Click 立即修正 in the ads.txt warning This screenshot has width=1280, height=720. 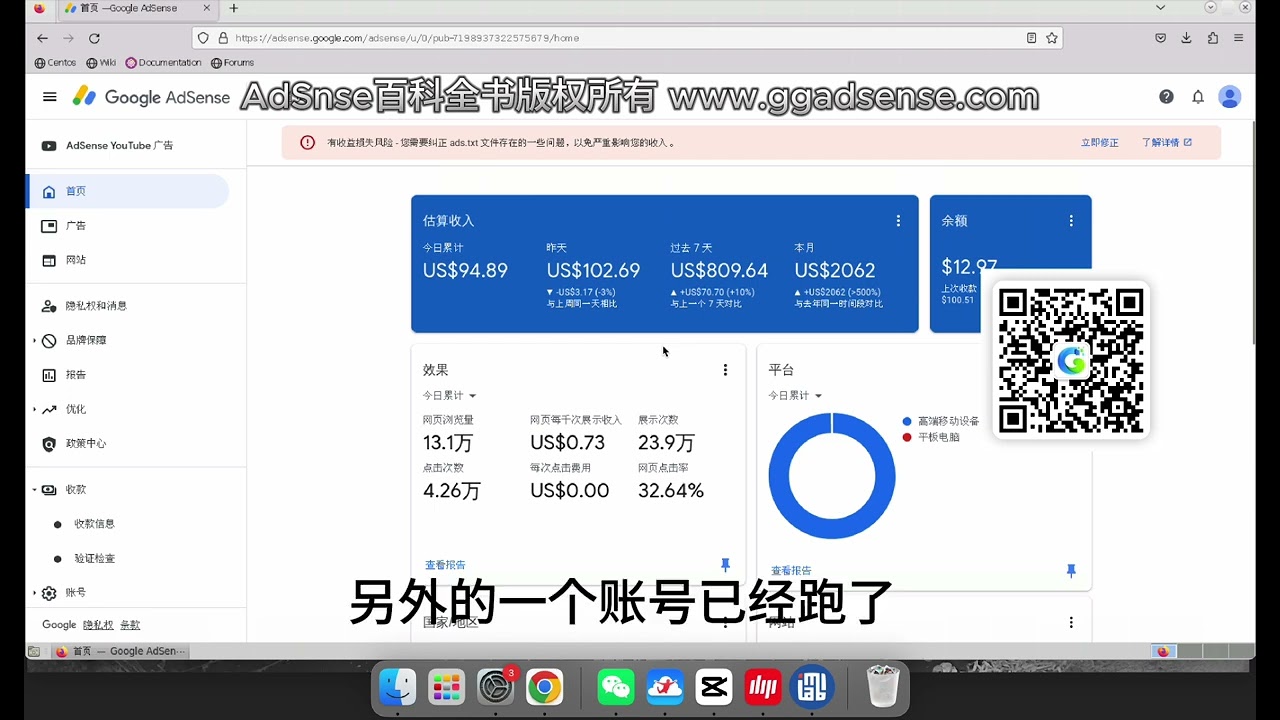click(1099, 143)
